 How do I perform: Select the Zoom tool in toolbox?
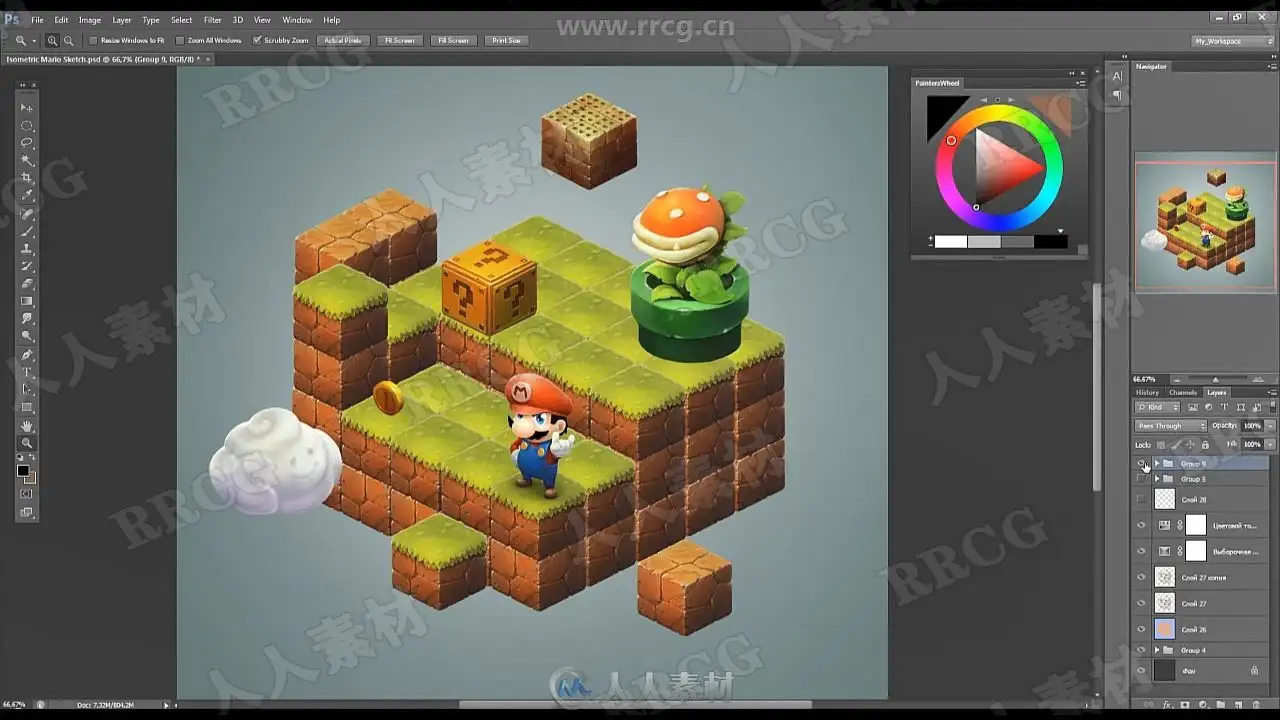click(27, 442)
